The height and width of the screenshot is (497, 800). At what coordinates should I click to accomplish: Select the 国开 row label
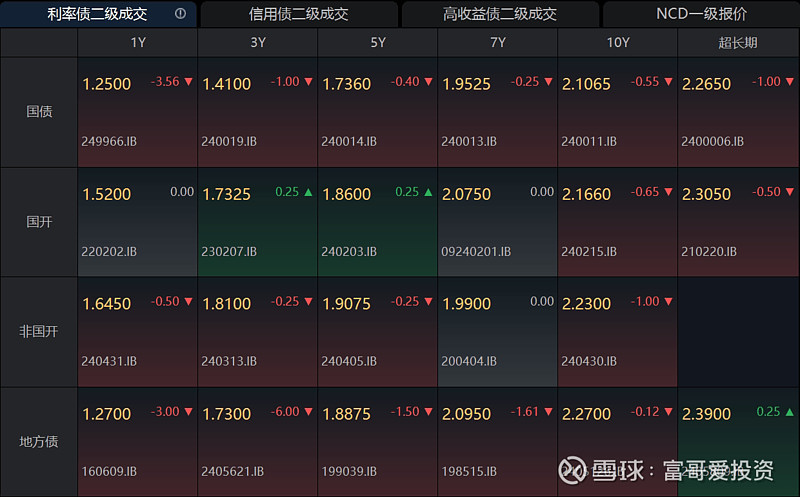(39, 222)
